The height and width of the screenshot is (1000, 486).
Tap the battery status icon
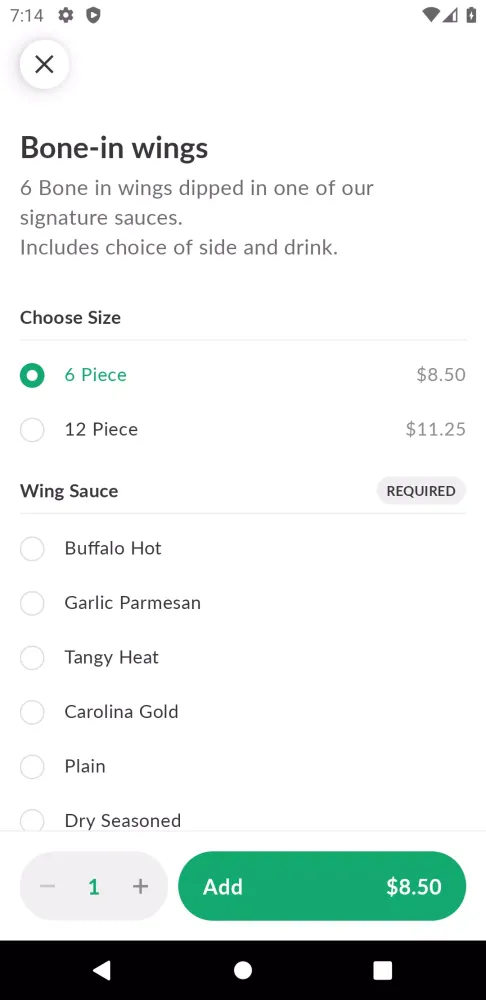(471, 15)
